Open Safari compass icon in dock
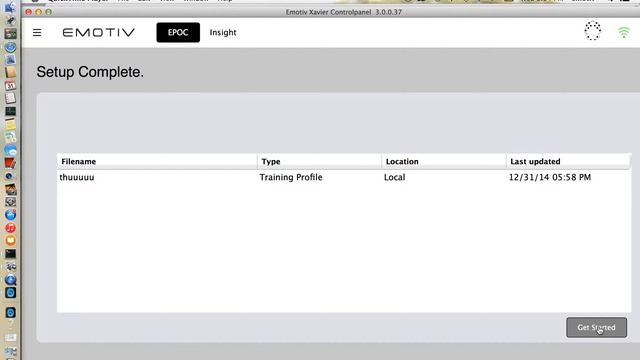640x360 pixels. [11, 47]
